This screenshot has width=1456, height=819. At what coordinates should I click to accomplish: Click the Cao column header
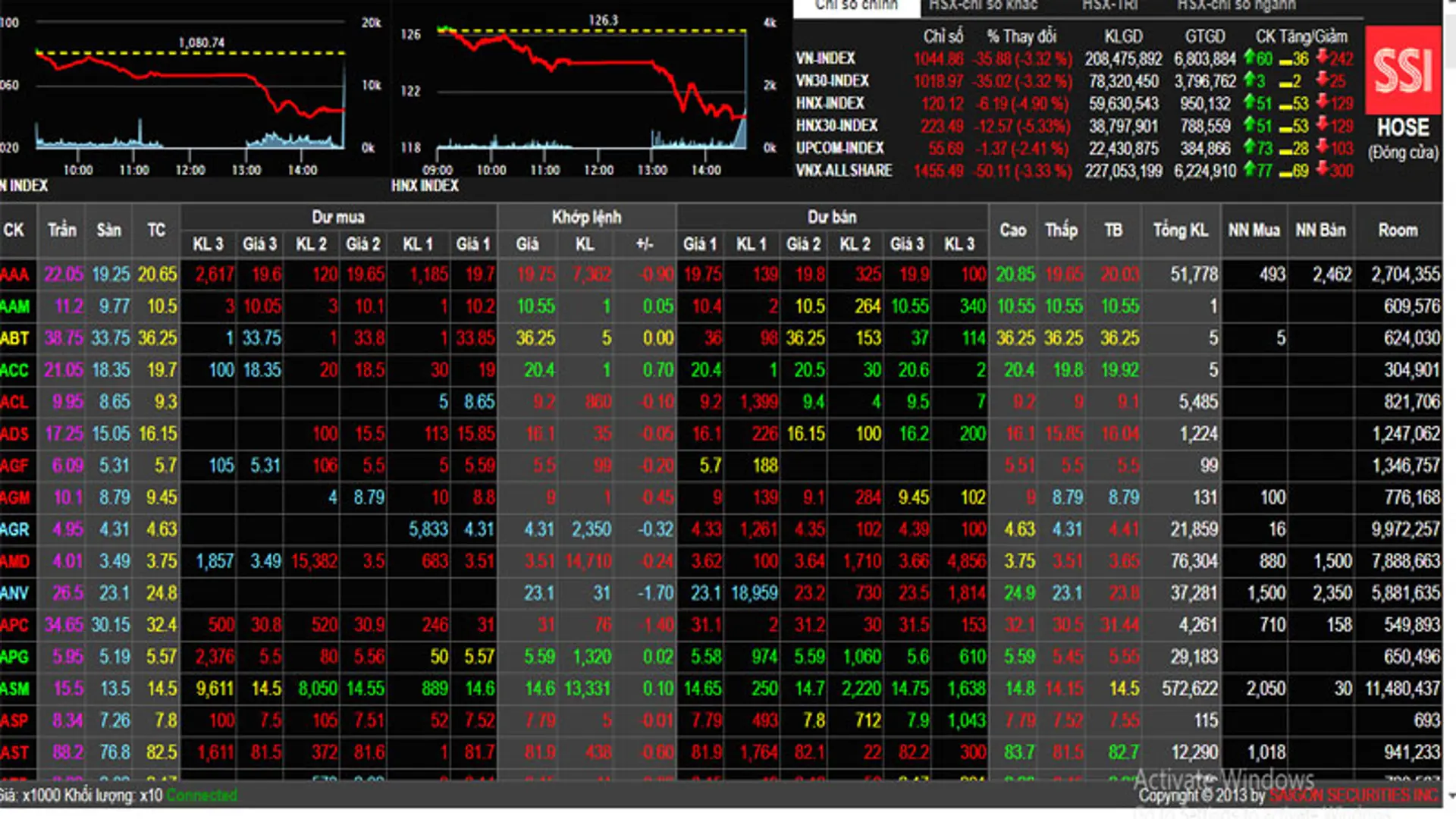coord(1013,231)
